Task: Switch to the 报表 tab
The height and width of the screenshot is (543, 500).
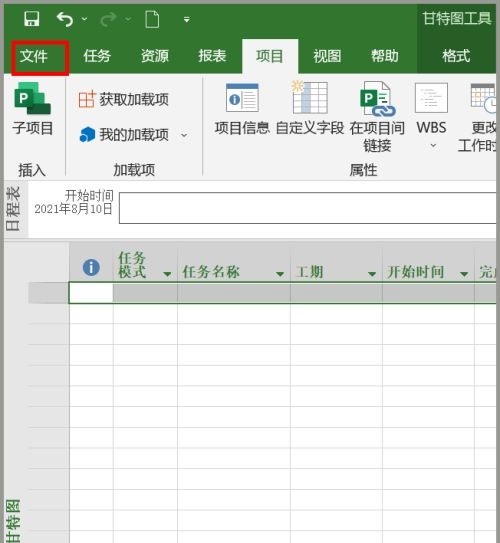Action: point(212,56)
